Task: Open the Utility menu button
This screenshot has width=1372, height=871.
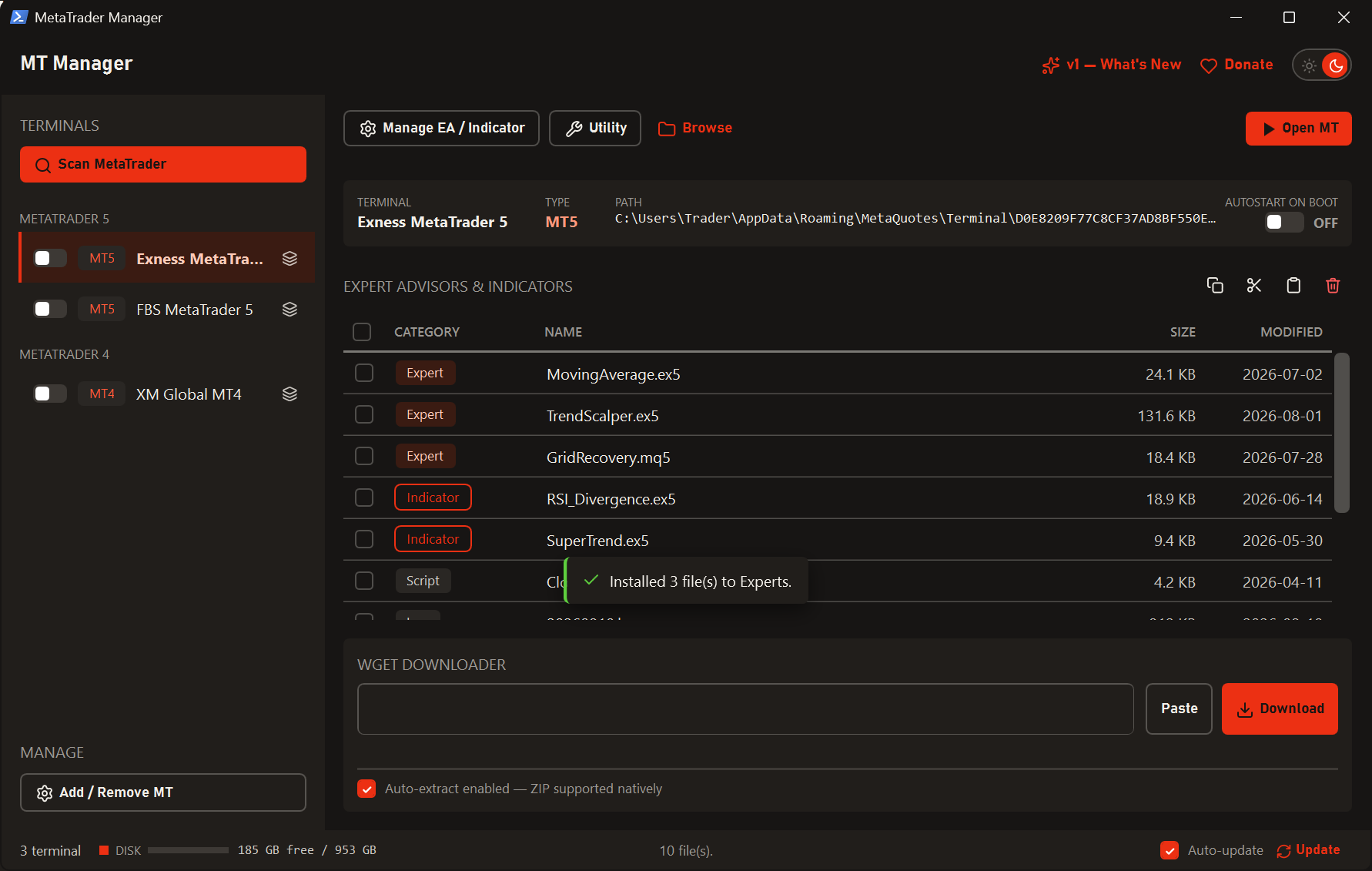Action: 595,128
